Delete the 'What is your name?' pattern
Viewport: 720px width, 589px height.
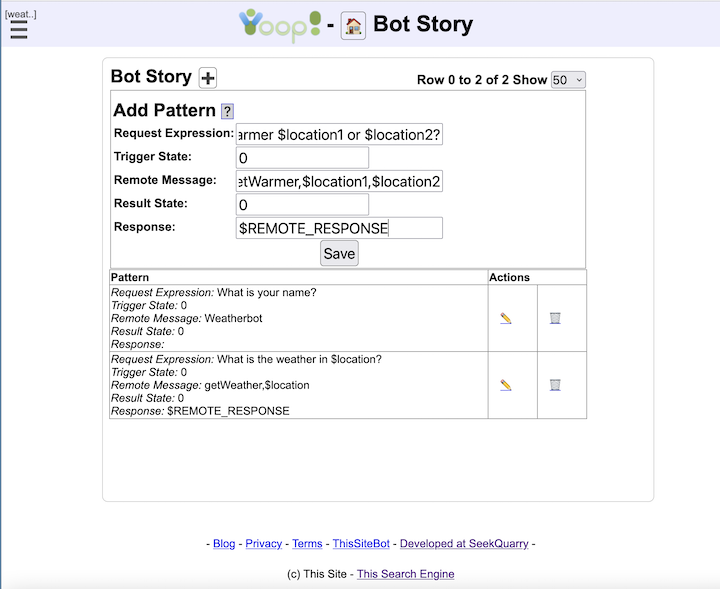click(x=555, y=318)
